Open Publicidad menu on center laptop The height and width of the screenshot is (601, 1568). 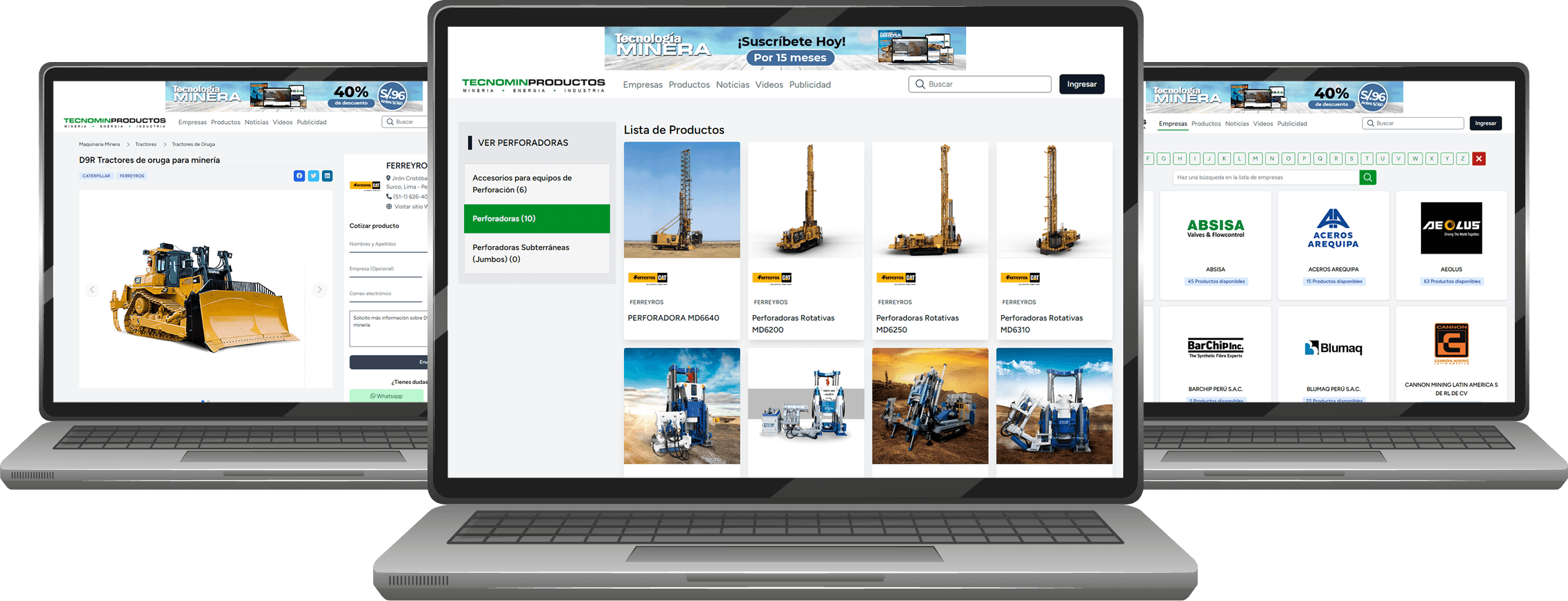[810, 85]
